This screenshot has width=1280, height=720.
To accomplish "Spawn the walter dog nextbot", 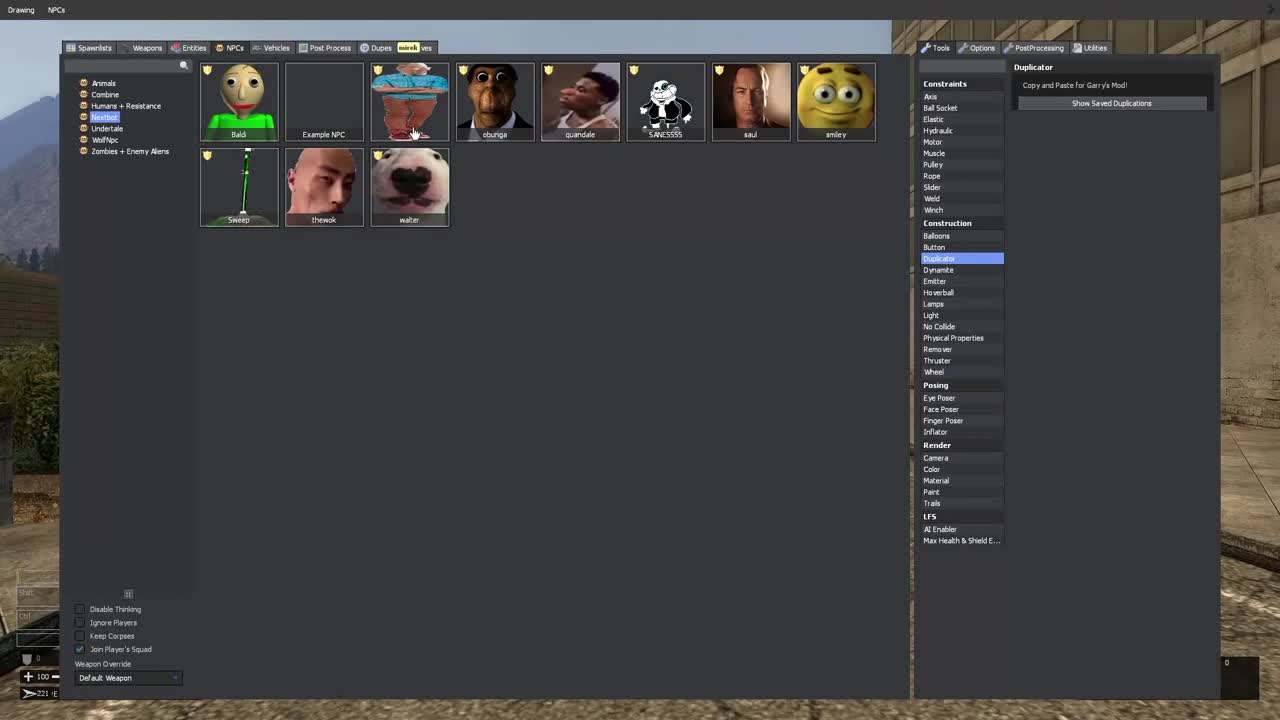I will coord(410,187).
